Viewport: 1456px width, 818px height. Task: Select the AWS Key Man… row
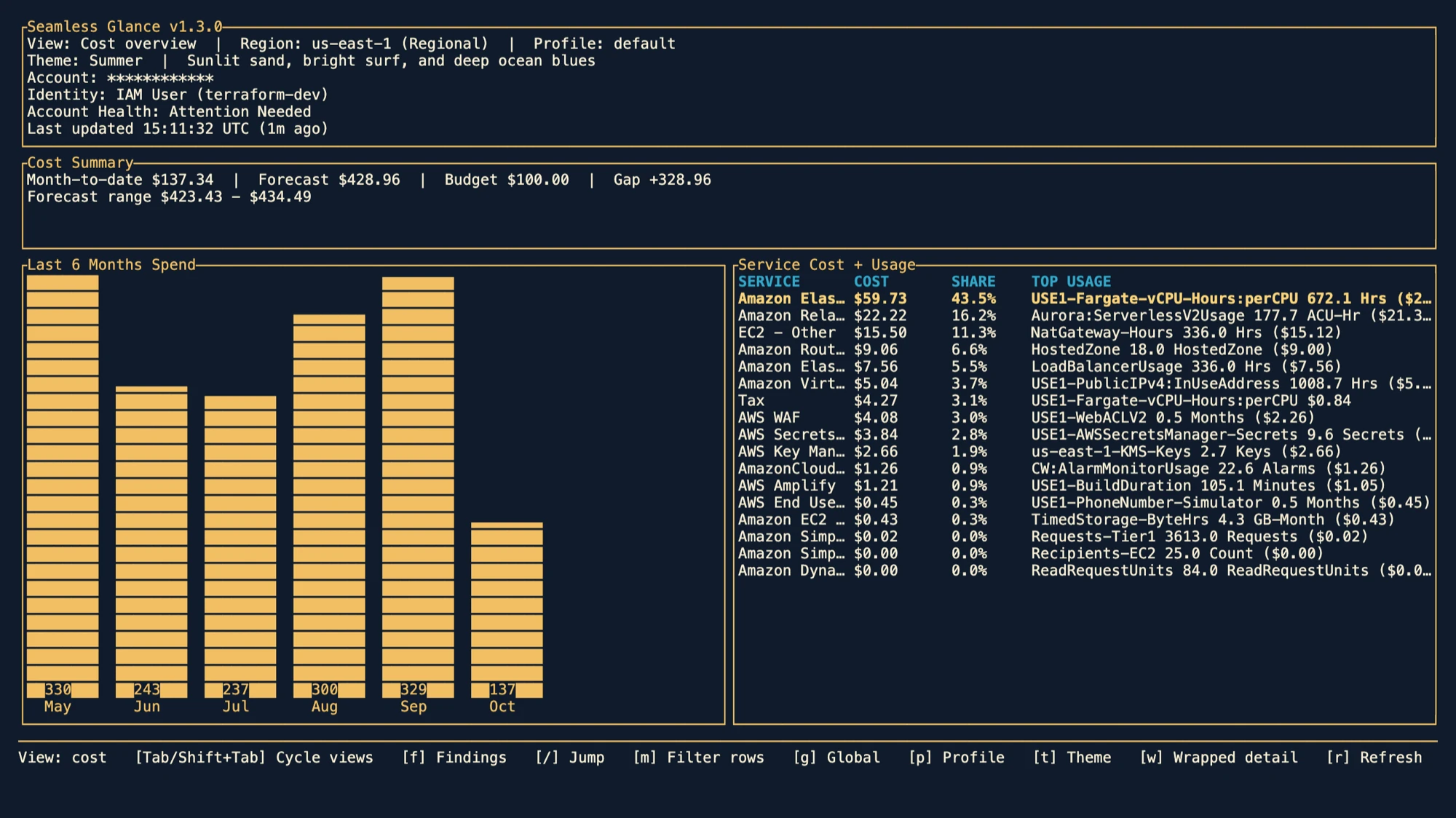click(1085, 451)
